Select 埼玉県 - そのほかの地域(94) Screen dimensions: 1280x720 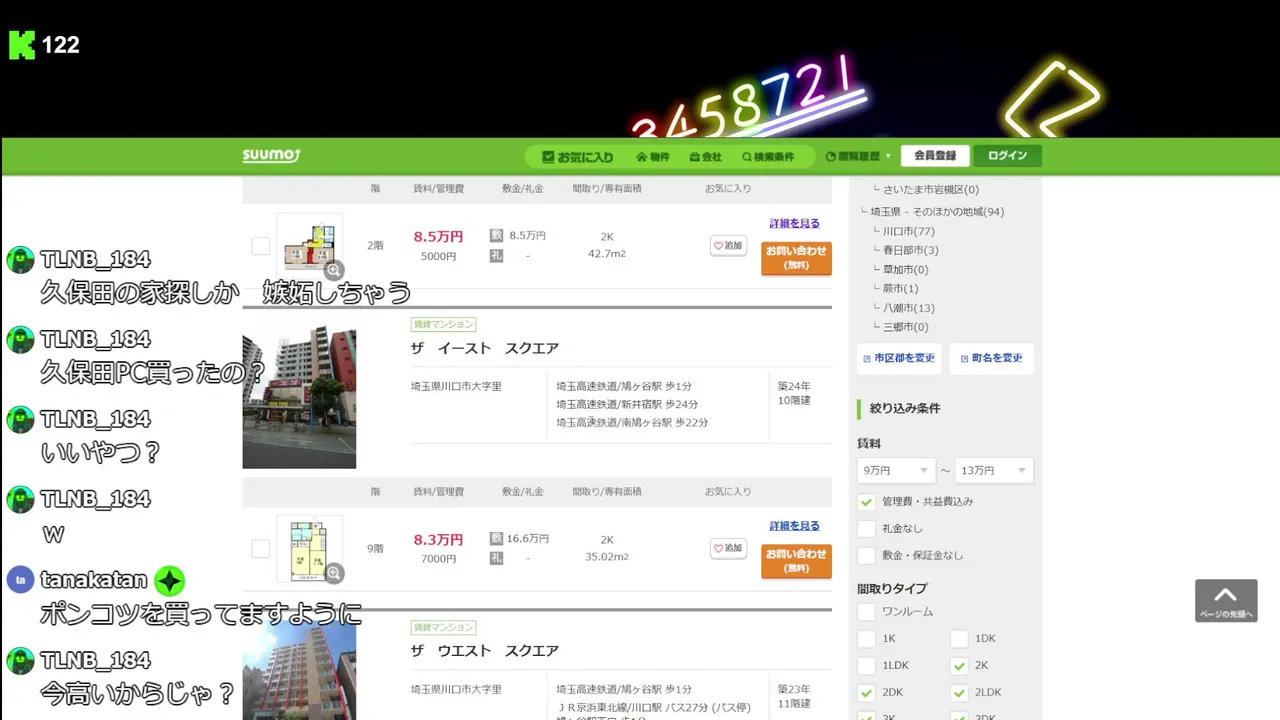point(937,212)
